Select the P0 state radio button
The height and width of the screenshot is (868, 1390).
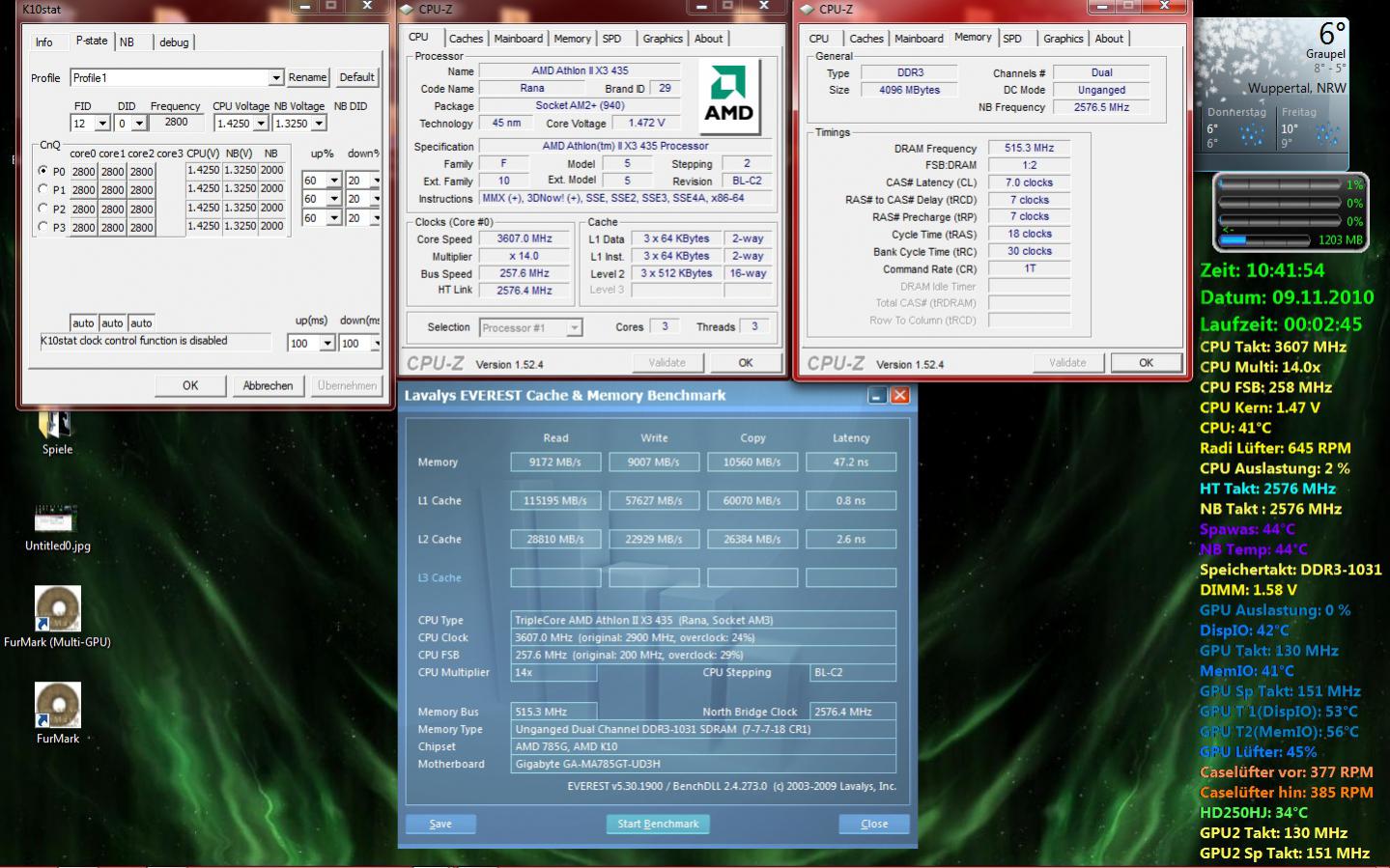click(43, 171)
